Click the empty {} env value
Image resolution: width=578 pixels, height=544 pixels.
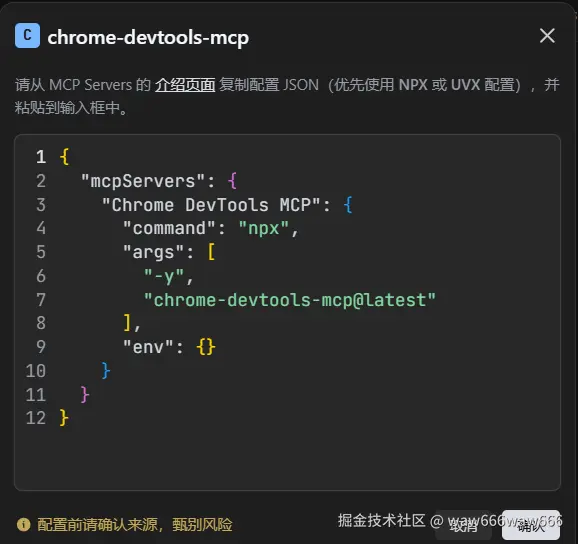(206, 347)
